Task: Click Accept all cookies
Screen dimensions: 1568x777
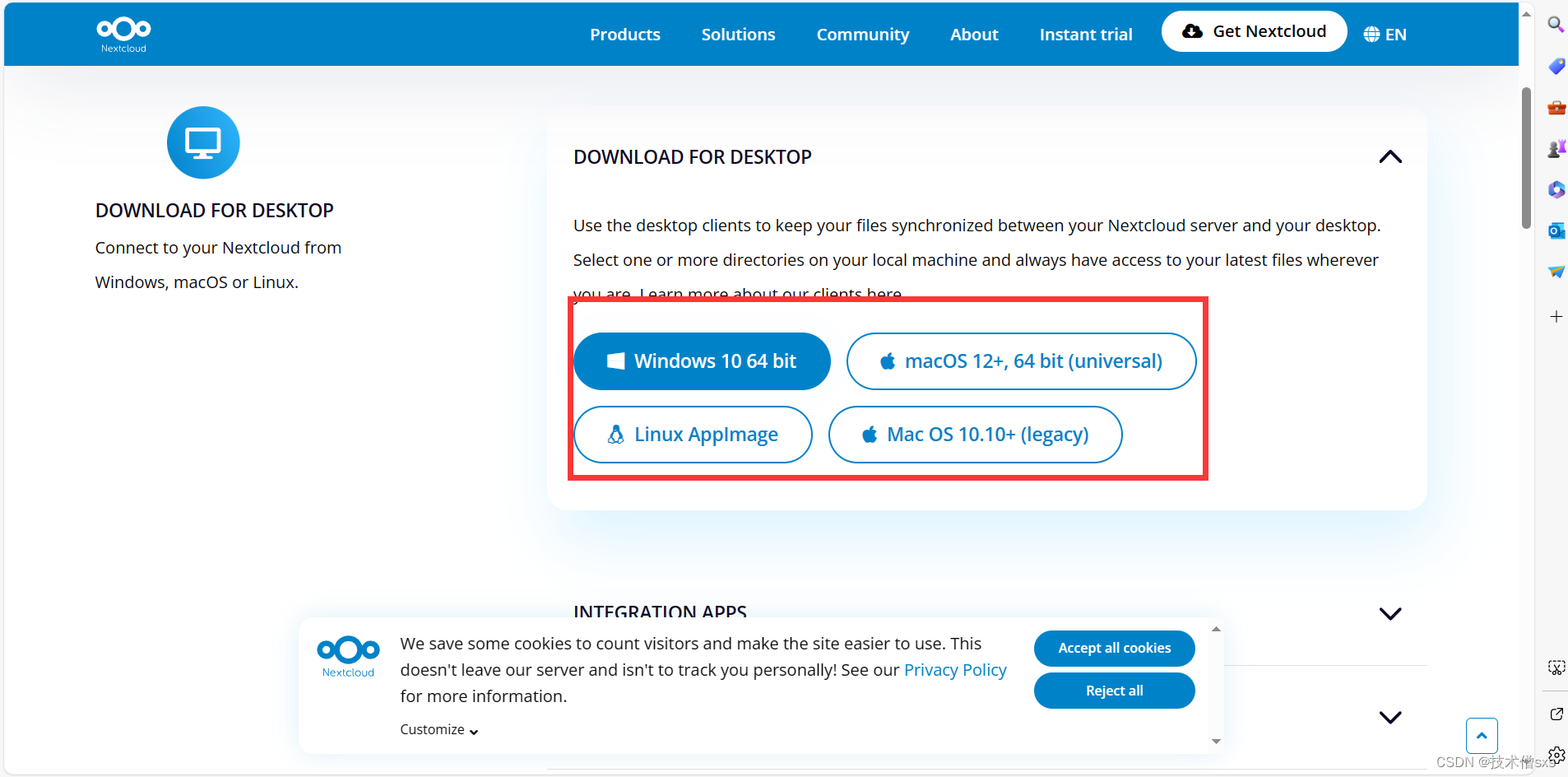Action: pyautogui.click(x=1114, y=648)
